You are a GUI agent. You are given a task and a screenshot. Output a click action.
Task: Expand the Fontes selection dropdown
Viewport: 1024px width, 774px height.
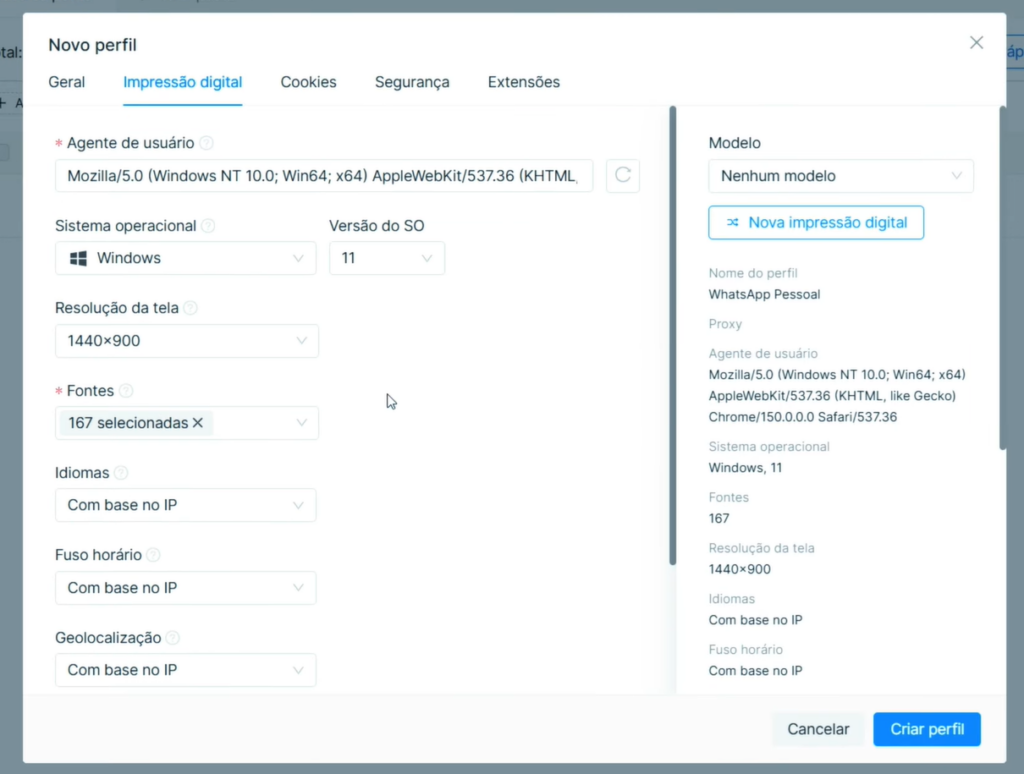point(187,423)
